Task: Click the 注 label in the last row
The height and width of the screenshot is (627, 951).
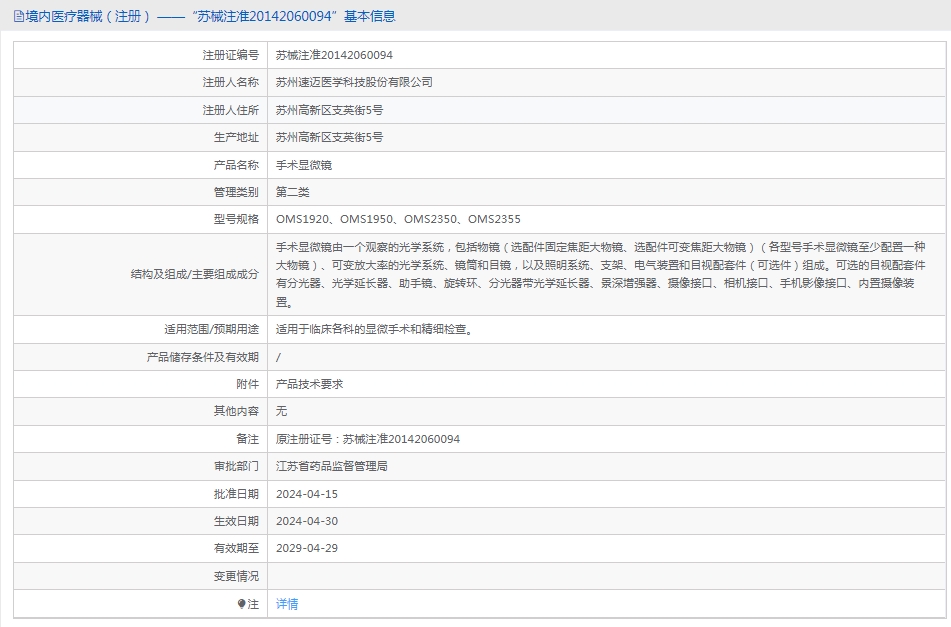Action: pos(253,604)
